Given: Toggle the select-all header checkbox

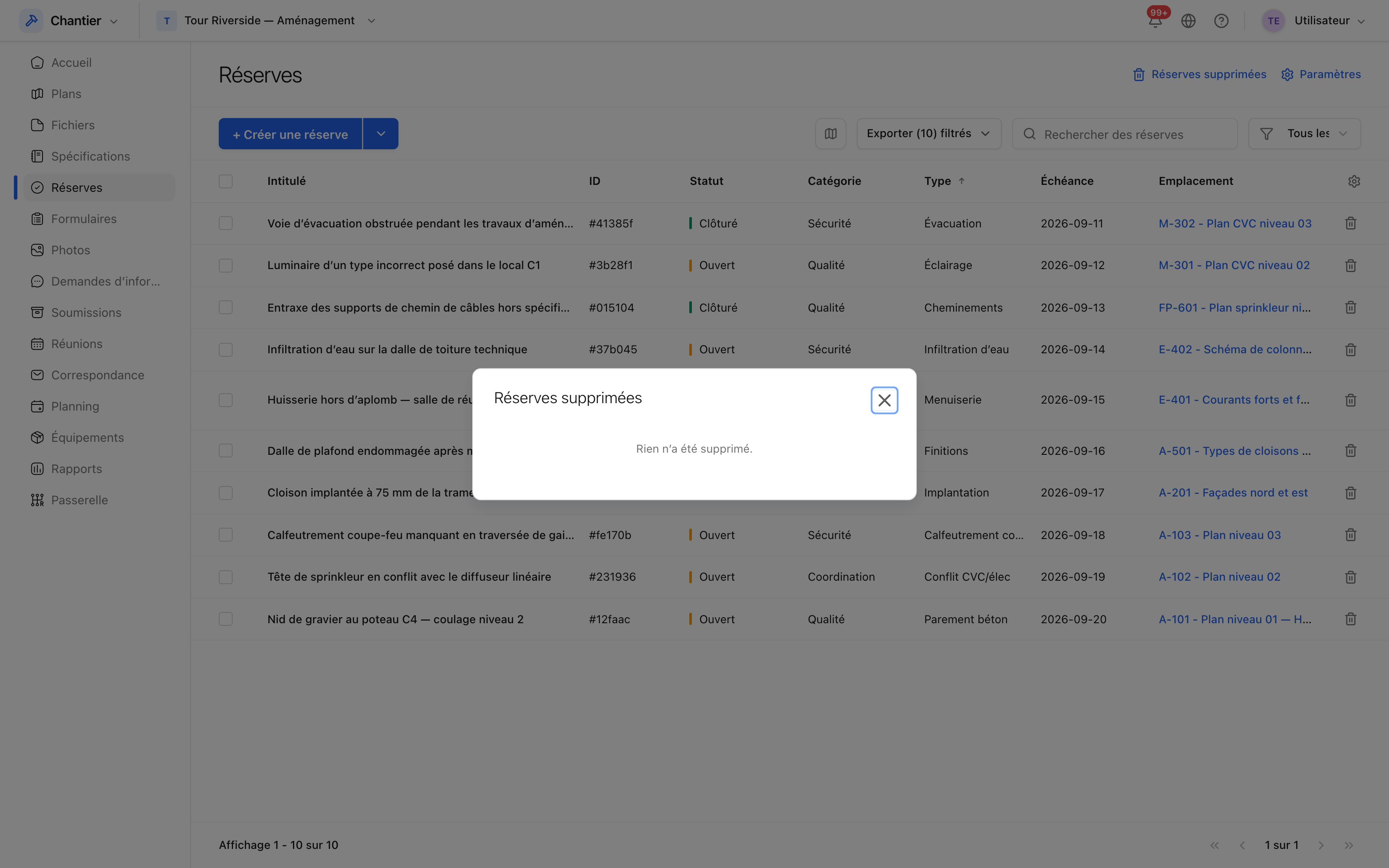Looking at the screenshot, I should [x=226, y=181].
